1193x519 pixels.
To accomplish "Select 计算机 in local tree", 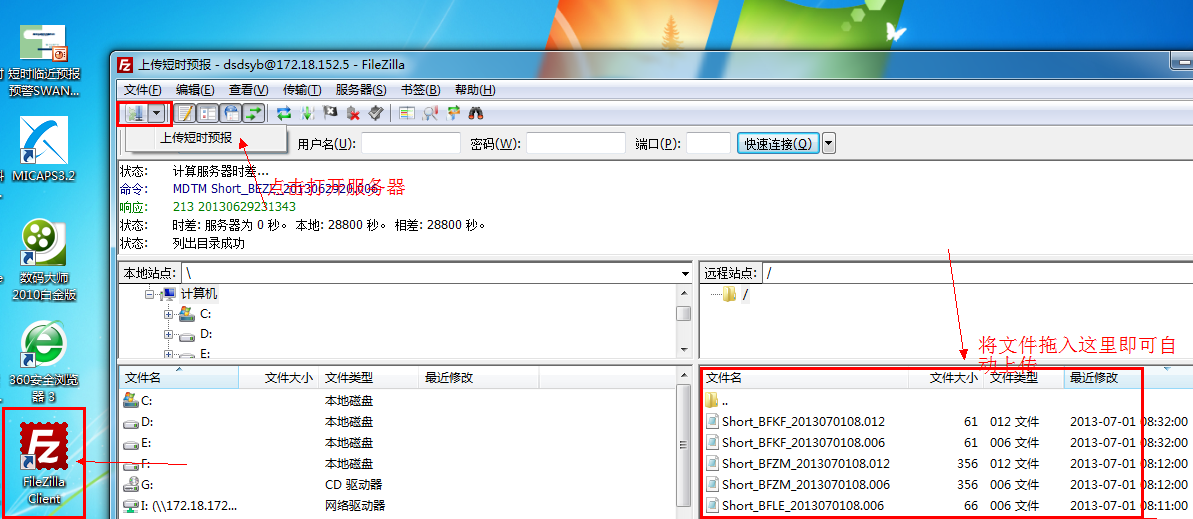I will 199,294.
